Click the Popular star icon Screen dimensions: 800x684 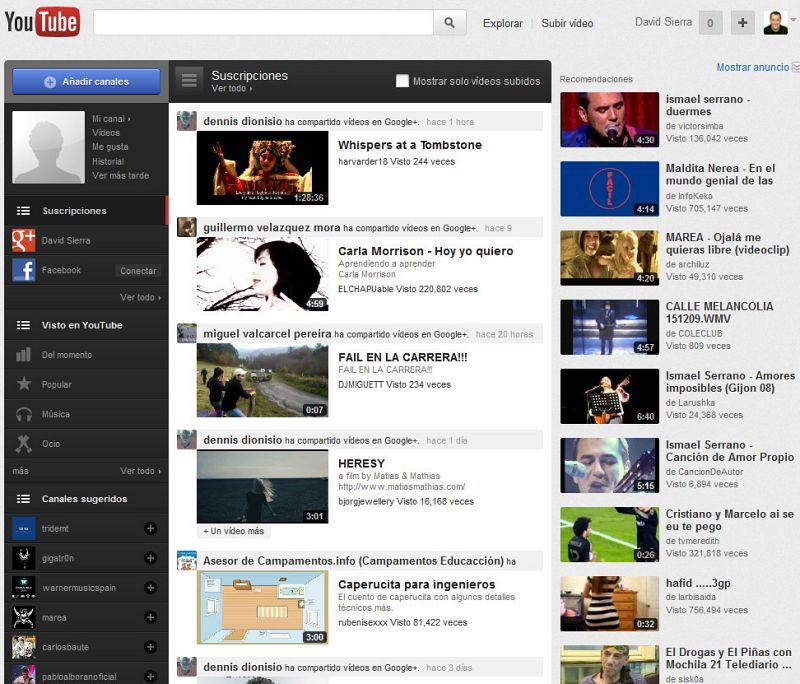coord(24,384)
